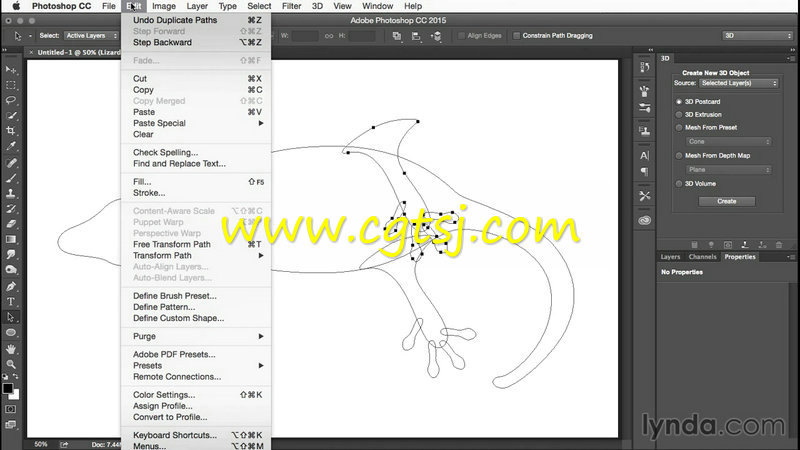
Task: Select the Brush tool
Action: [11, 178]
